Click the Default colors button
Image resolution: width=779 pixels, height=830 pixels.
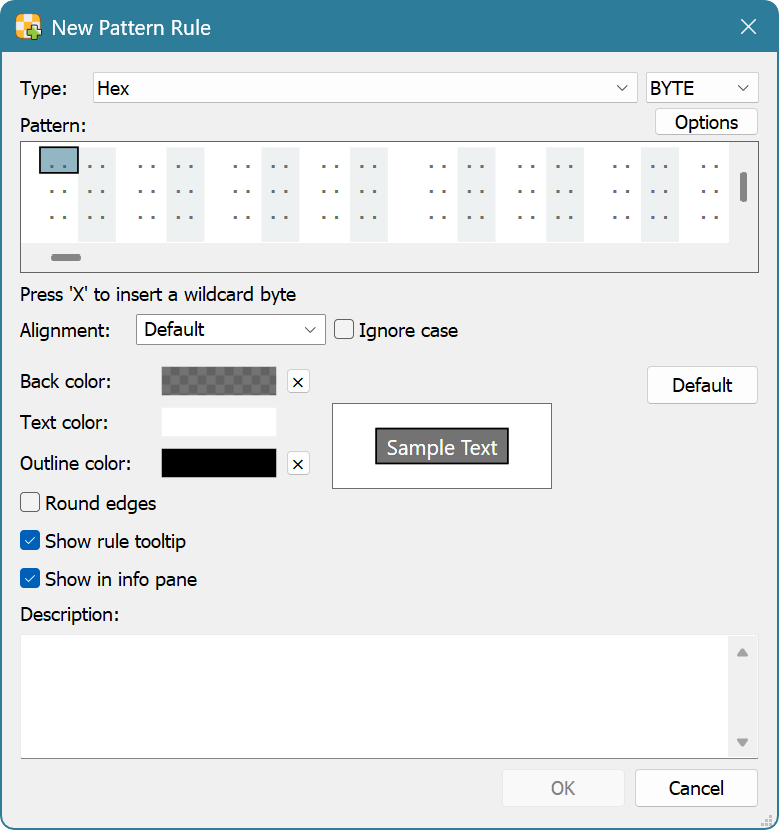pos(702,385)
